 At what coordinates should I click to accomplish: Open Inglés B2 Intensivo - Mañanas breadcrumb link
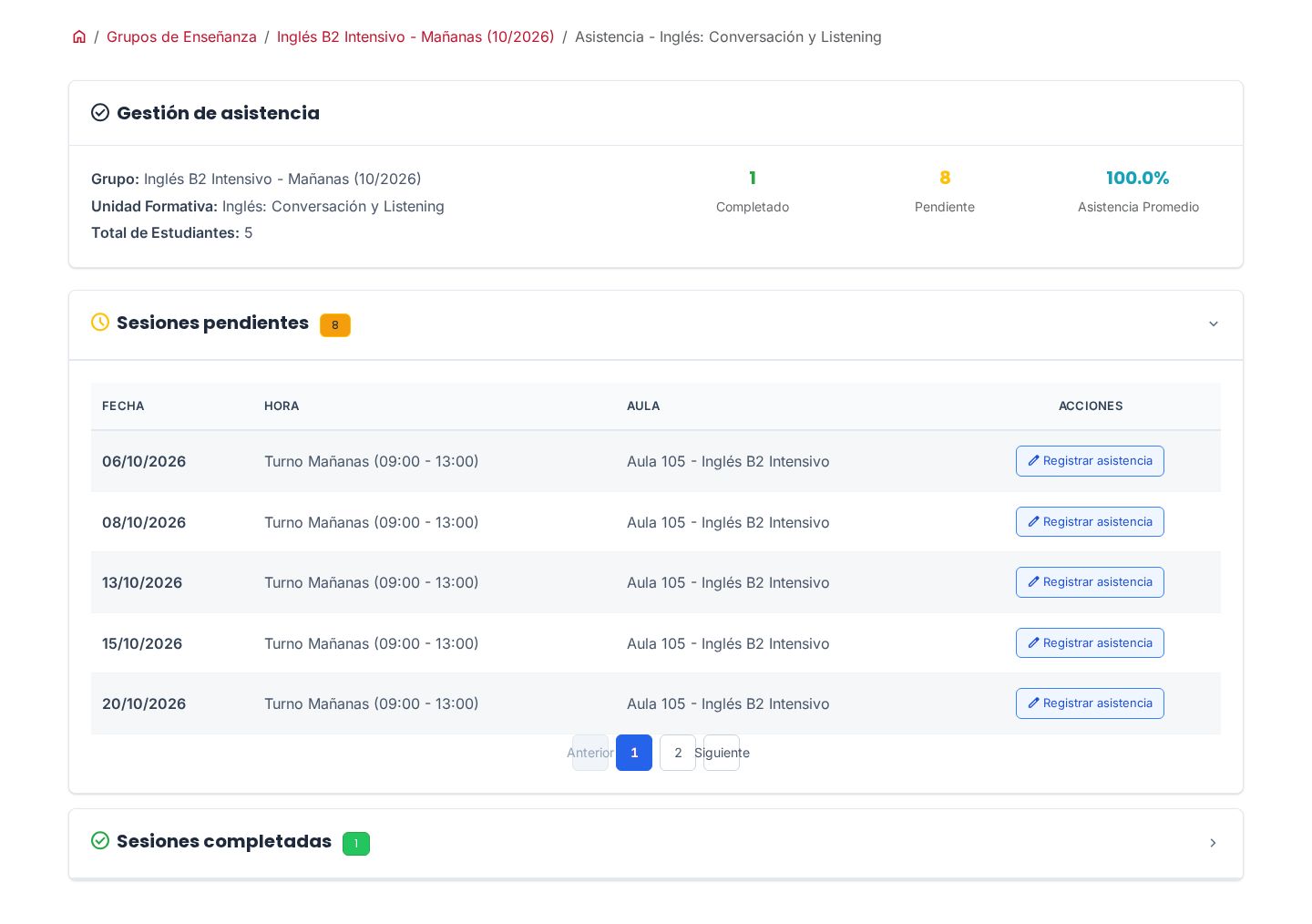coord(415,36)
